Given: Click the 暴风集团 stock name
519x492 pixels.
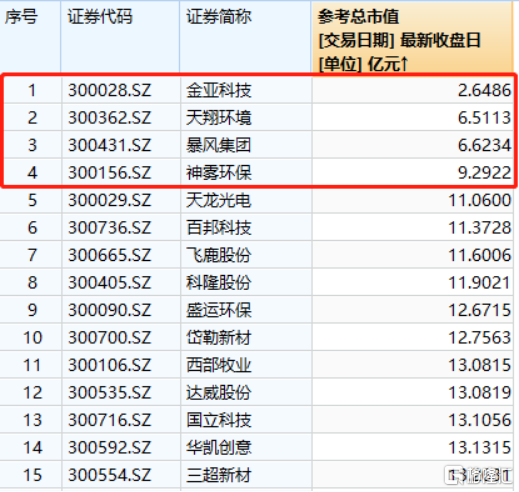Looking at the screenshot, I should [219, 145].
